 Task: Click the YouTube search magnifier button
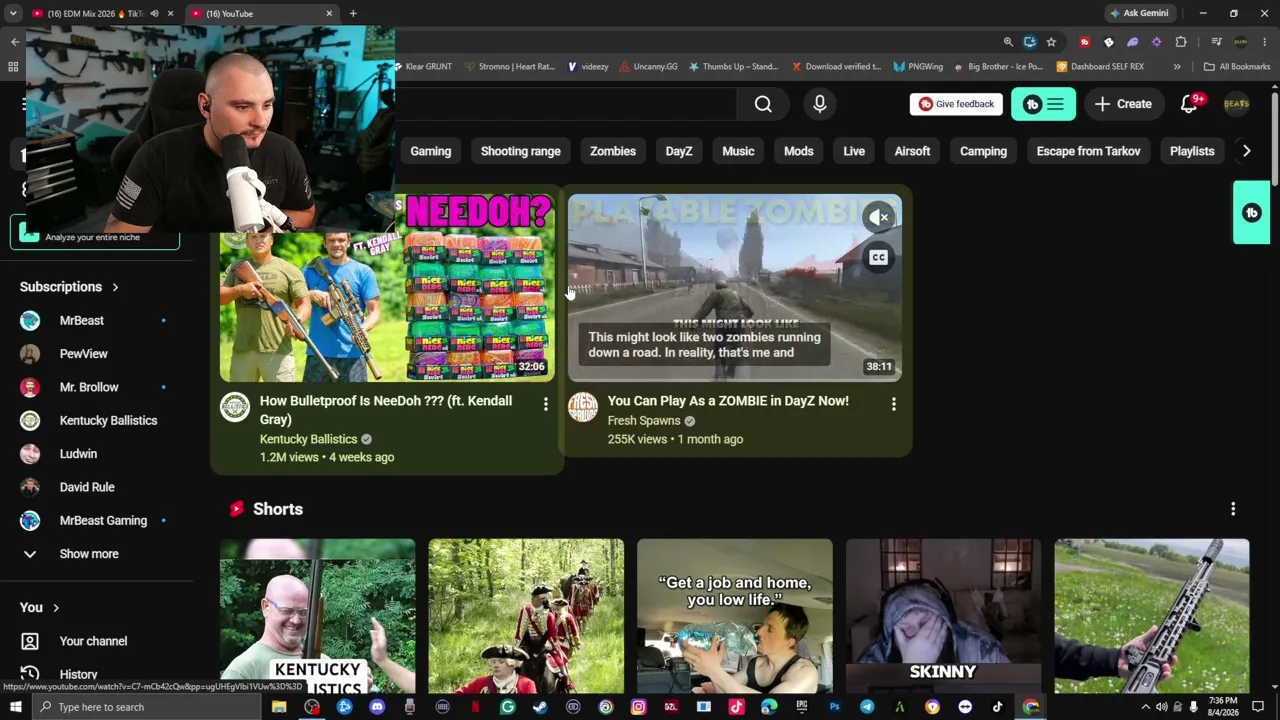[x=763, y=104]
